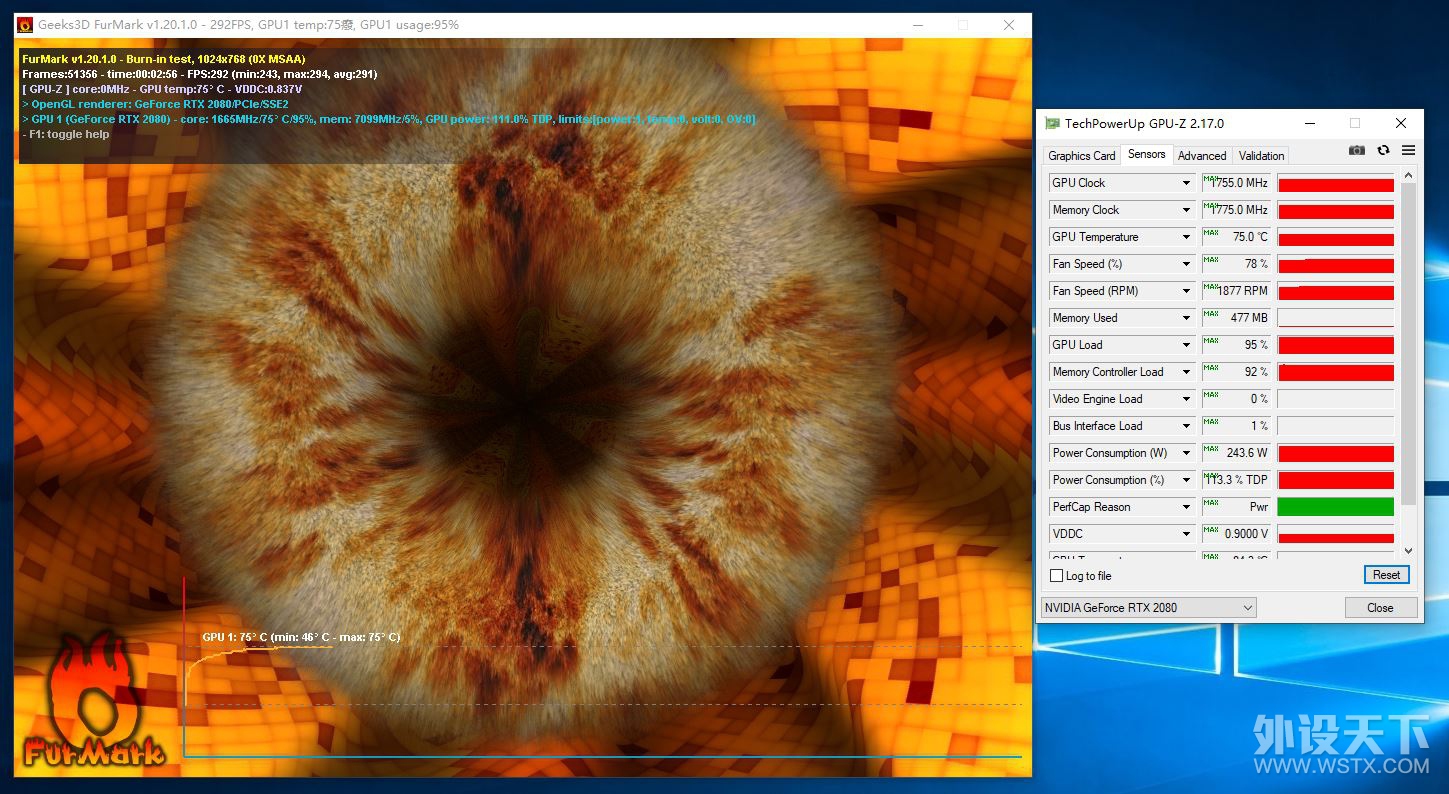
Task: Click the Bus Interface Load value 1 %
Action: coord(1236,426)
